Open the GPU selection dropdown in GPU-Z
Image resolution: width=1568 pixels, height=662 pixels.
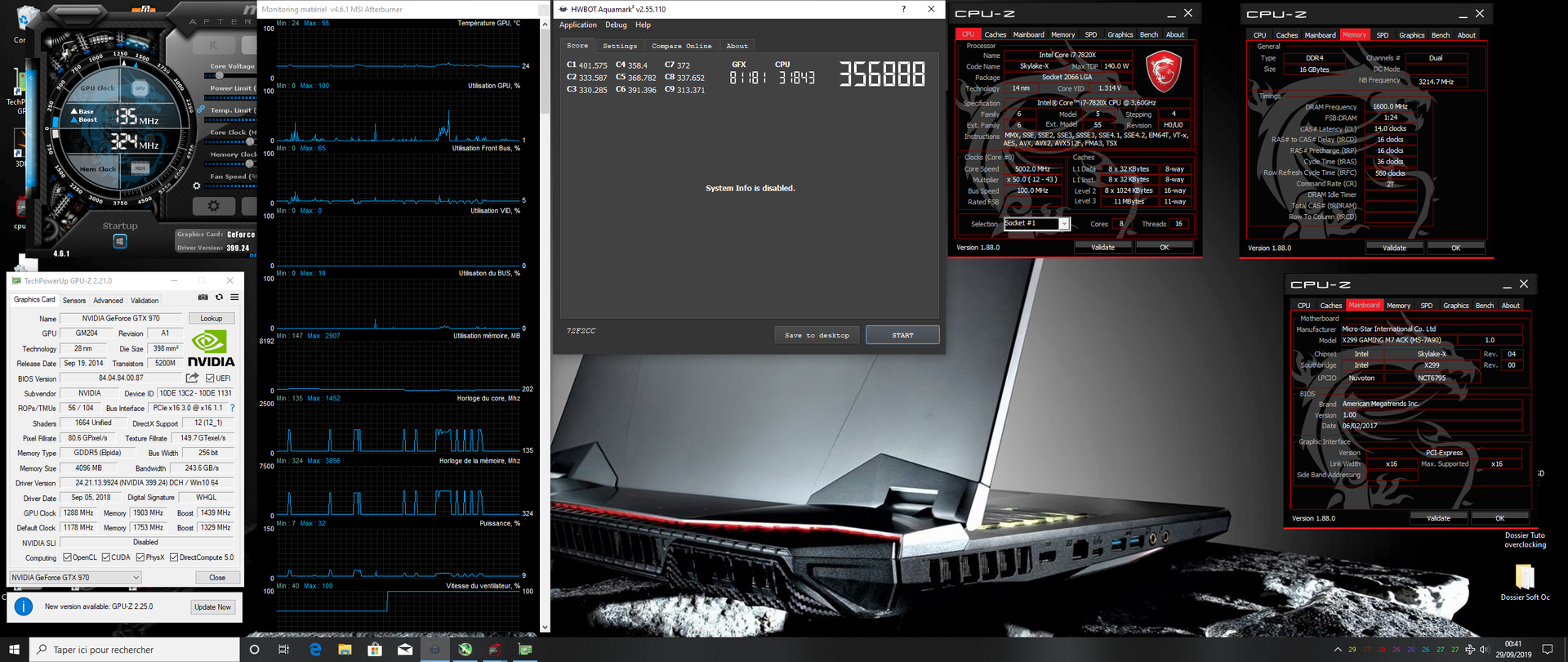click(x=75, y=577)
